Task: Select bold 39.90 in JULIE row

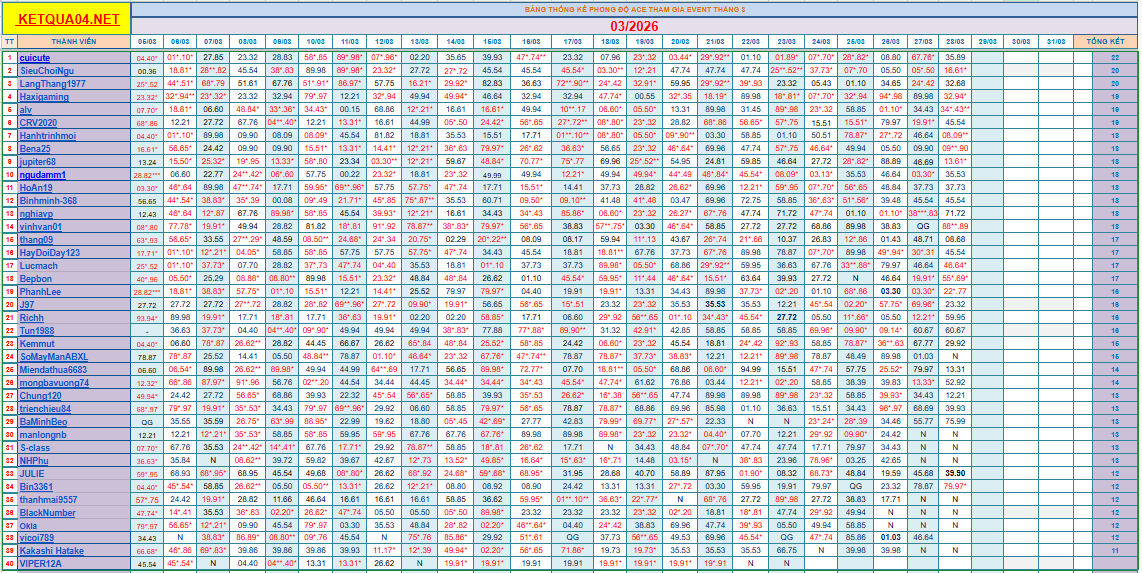Action: coord(956,474)
